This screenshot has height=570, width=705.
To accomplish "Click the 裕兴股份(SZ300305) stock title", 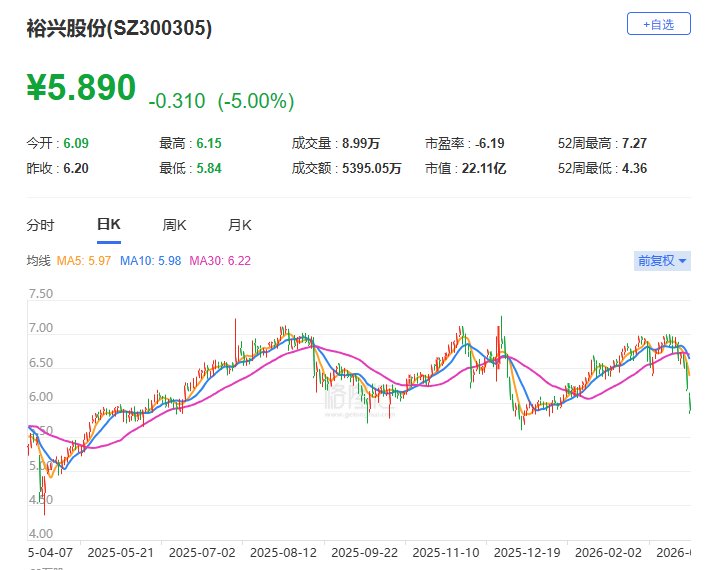I will (119, 29).
